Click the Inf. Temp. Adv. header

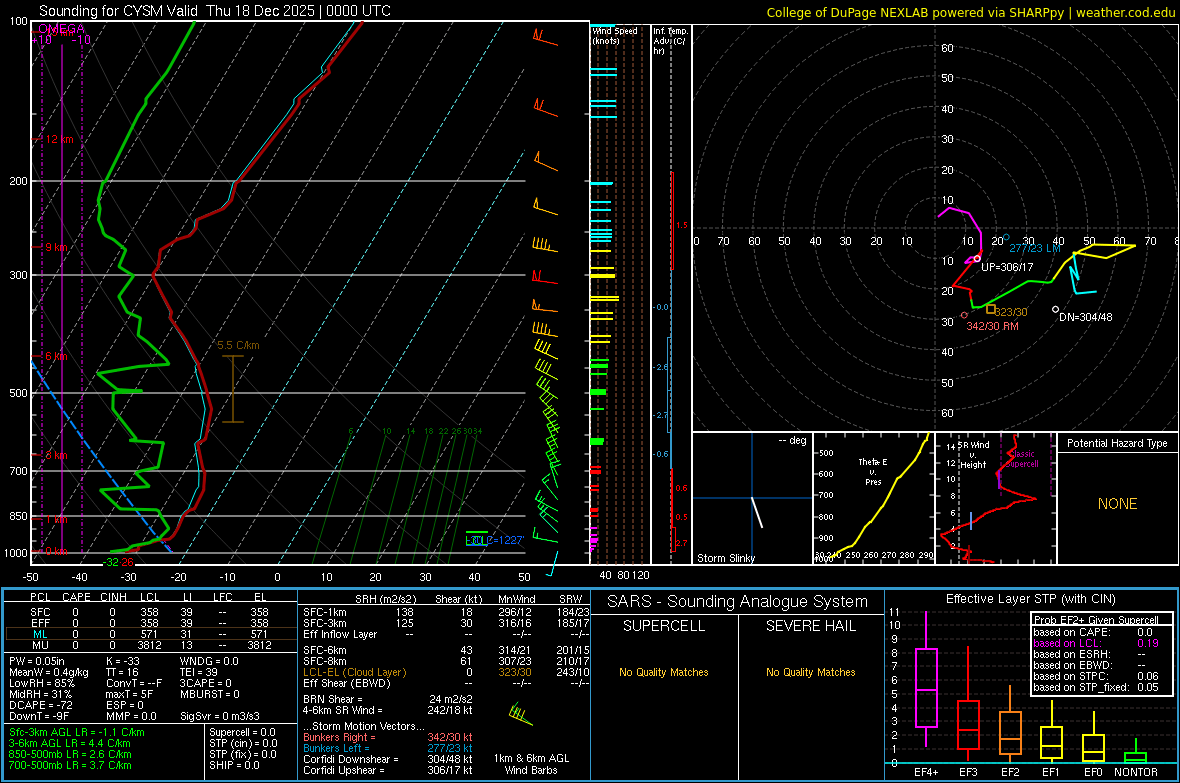point(670,41)
